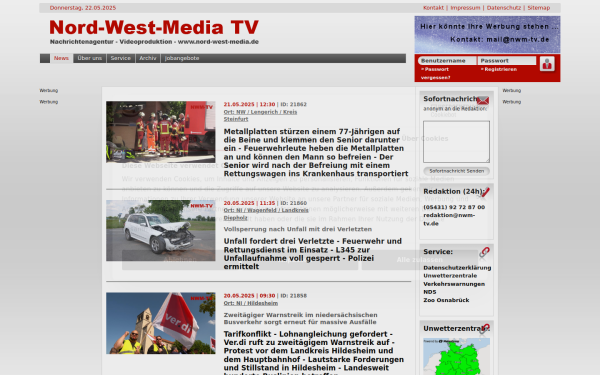This screenshot has width=600, height=375.
Task: Click location link NI / Hildesheim
Action: click(251, 303)
